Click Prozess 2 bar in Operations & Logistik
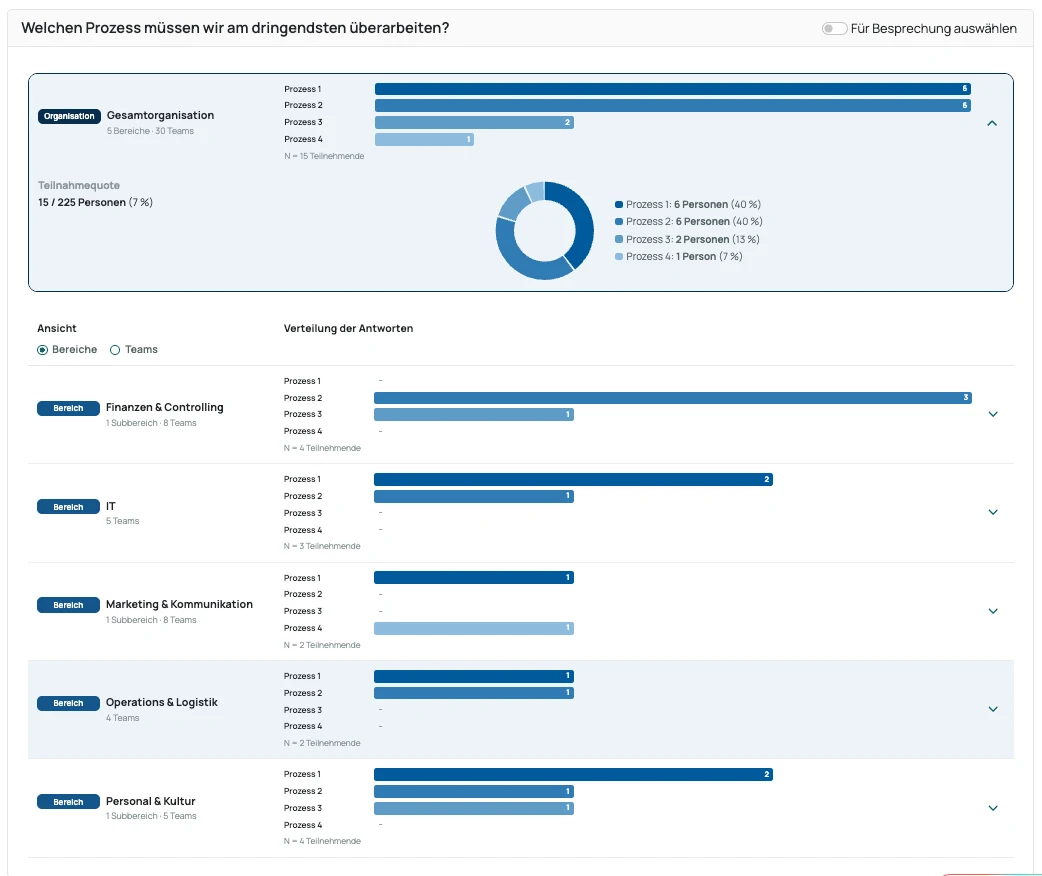This screenshot has height=876, width=1042. tap(474, 693)
